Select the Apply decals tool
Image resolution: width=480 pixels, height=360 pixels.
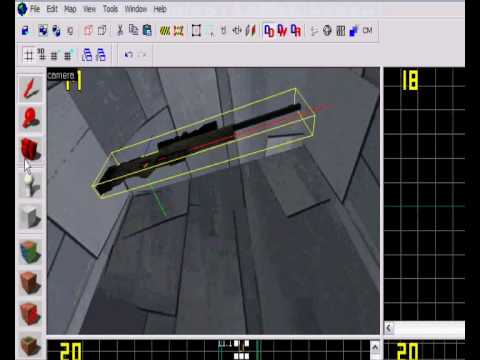point(30,314)
